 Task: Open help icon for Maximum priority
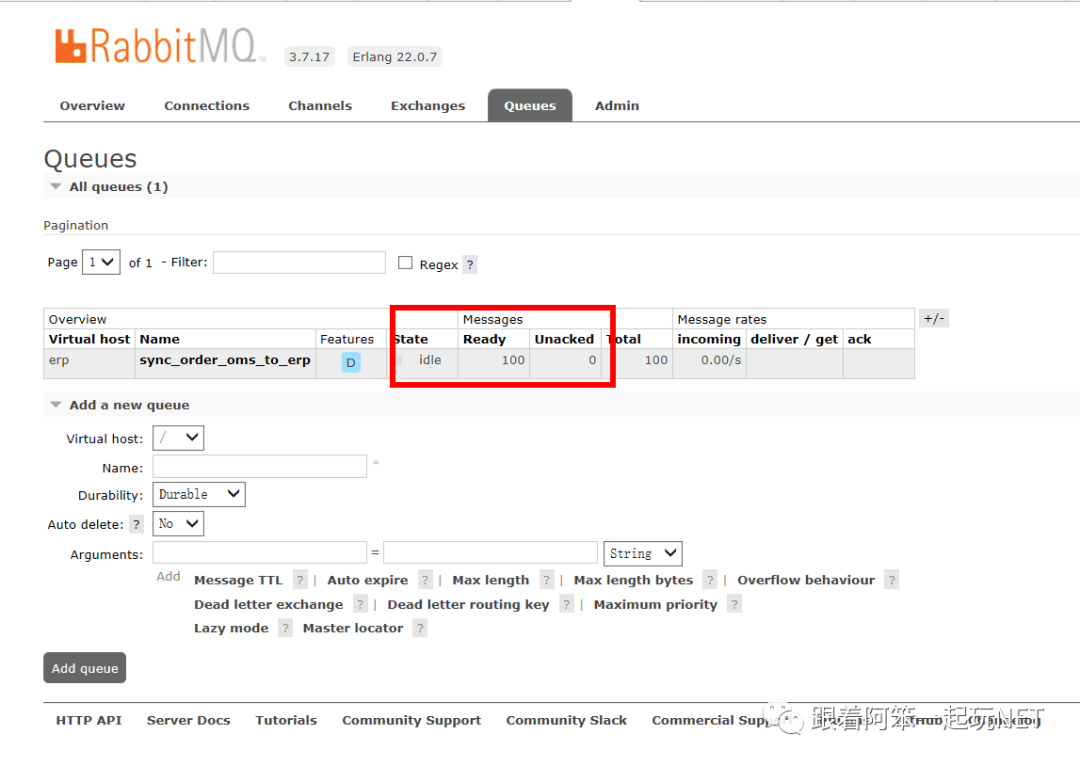pyautogui.click(x=734, y=604)
